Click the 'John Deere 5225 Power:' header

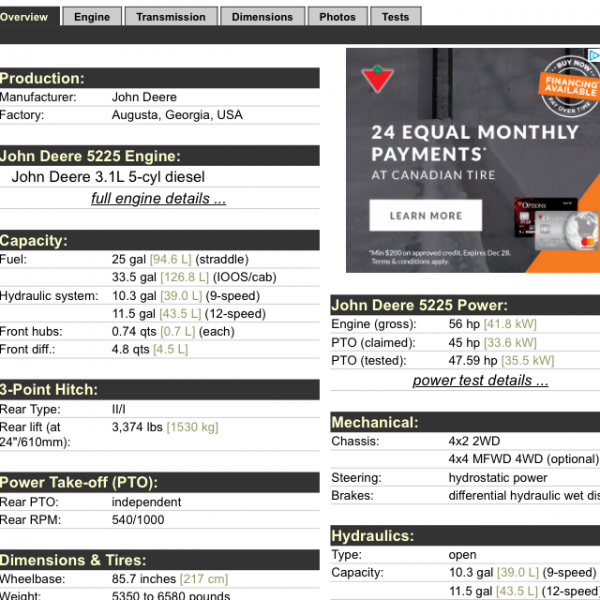point(465,305)
